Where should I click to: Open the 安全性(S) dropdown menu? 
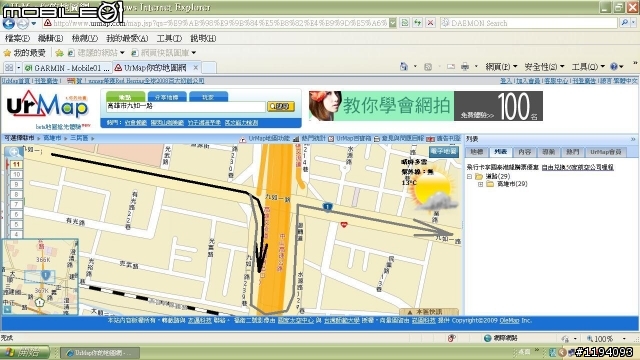tap(544, 66)
